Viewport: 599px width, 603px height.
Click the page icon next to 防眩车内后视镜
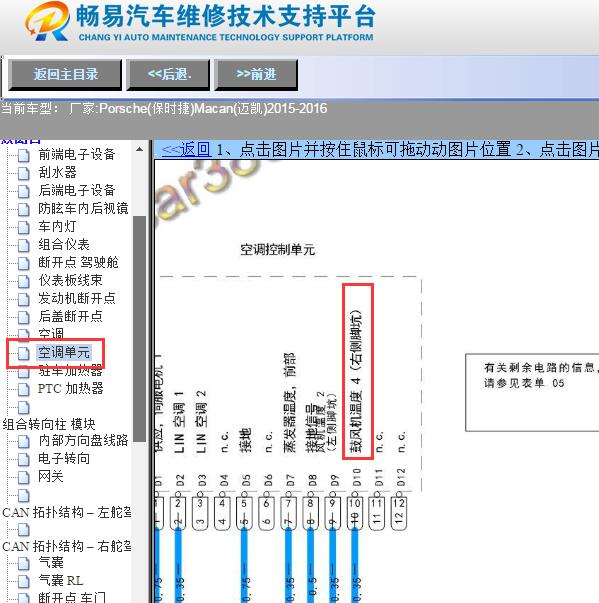point(23,209)
